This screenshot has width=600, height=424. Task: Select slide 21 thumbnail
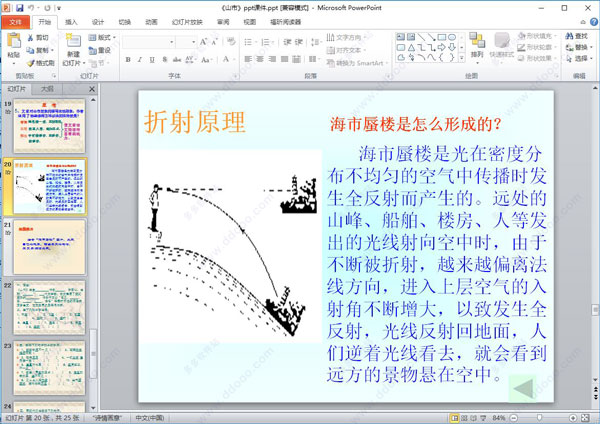coord(49,246)
